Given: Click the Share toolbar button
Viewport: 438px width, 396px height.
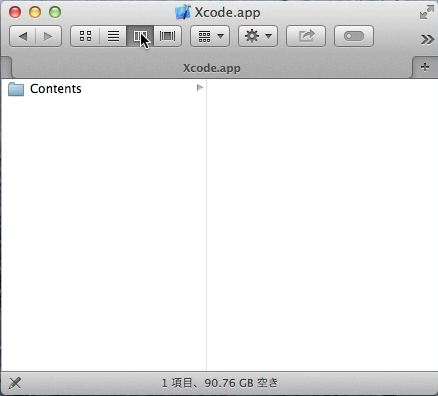Looking at the screenshot, I should tap(306, 36).
